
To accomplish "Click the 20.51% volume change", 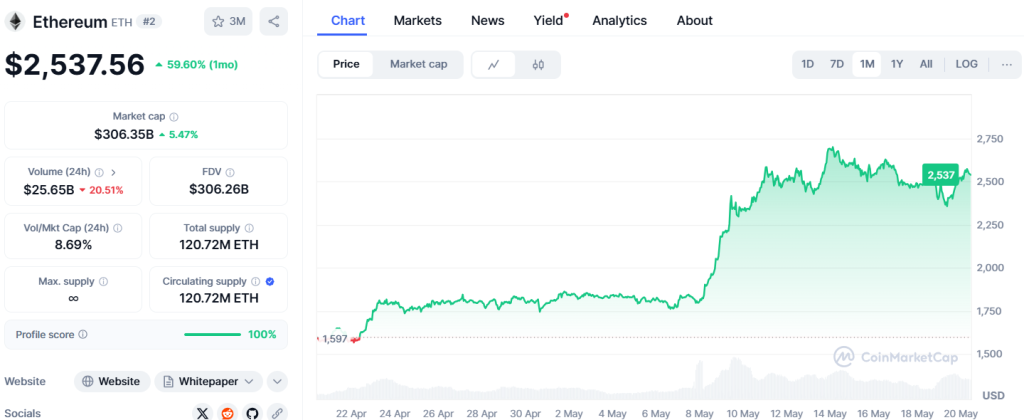I will coord(101,190).
